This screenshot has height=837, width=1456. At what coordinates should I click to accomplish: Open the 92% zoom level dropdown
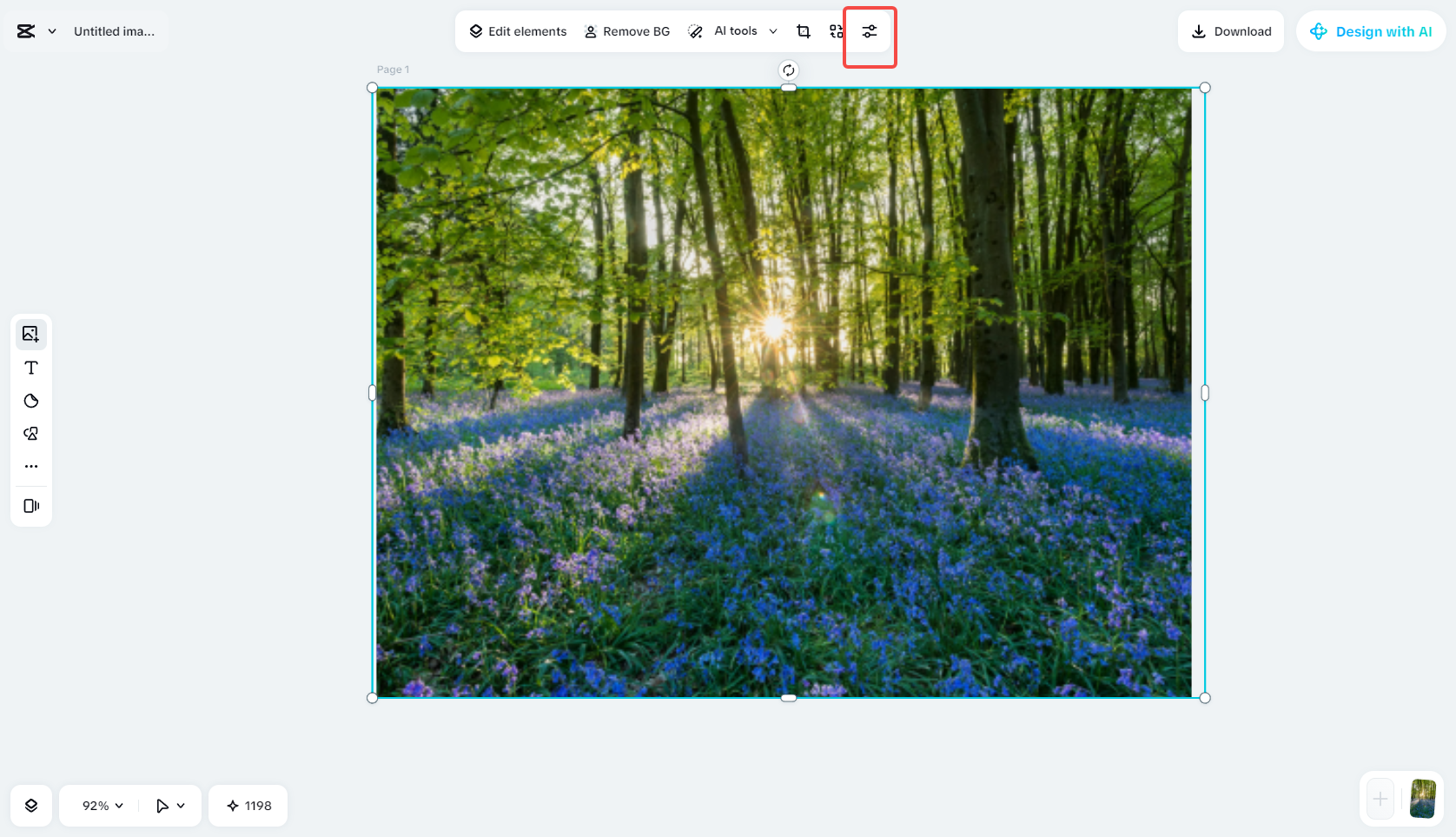tap(103, 806)
